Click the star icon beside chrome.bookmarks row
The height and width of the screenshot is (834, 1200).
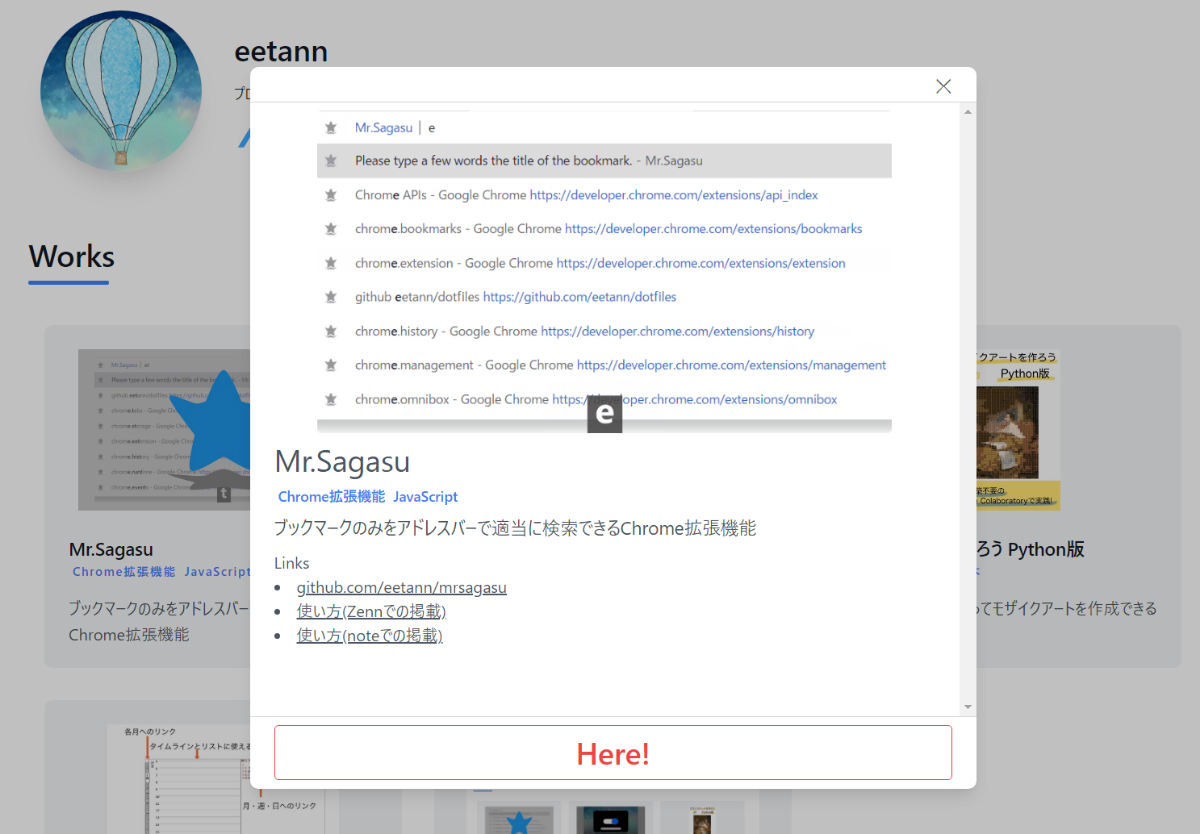pos(330,229)
